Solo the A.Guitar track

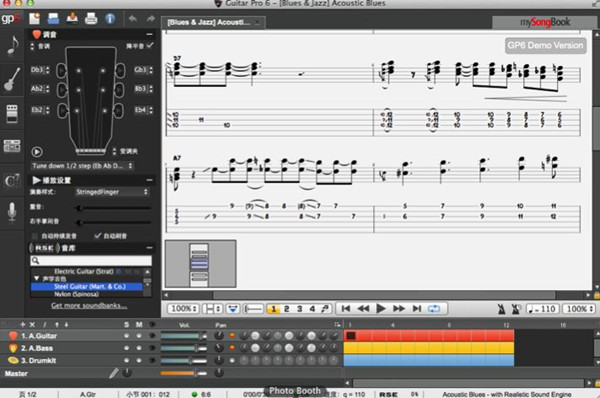[126, 336]
